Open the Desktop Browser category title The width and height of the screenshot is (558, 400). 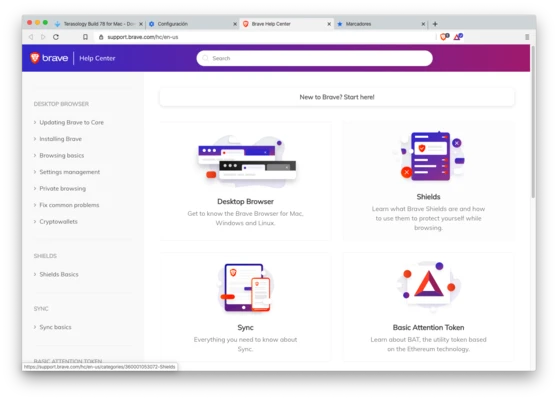point(245,201)
